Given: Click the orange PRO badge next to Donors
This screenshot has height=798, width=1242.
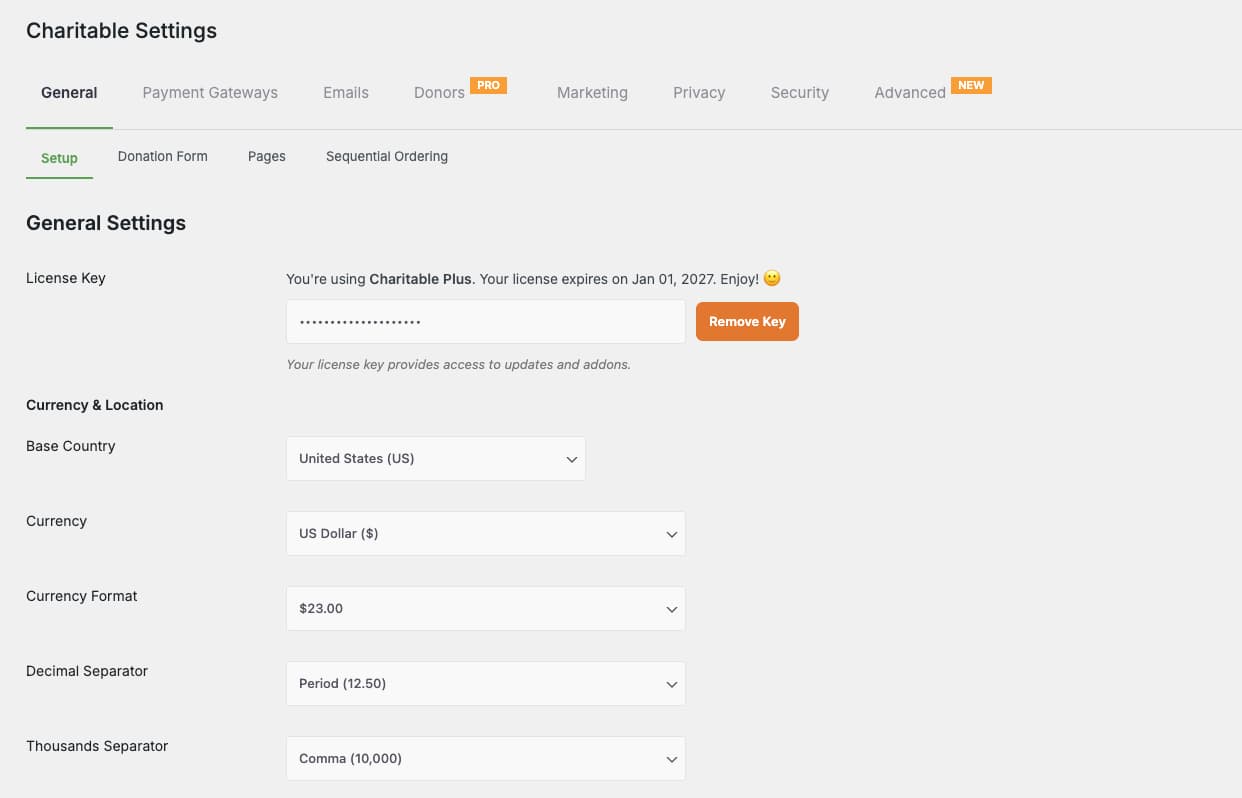Looking at the screenshot, I should [488, 85].
